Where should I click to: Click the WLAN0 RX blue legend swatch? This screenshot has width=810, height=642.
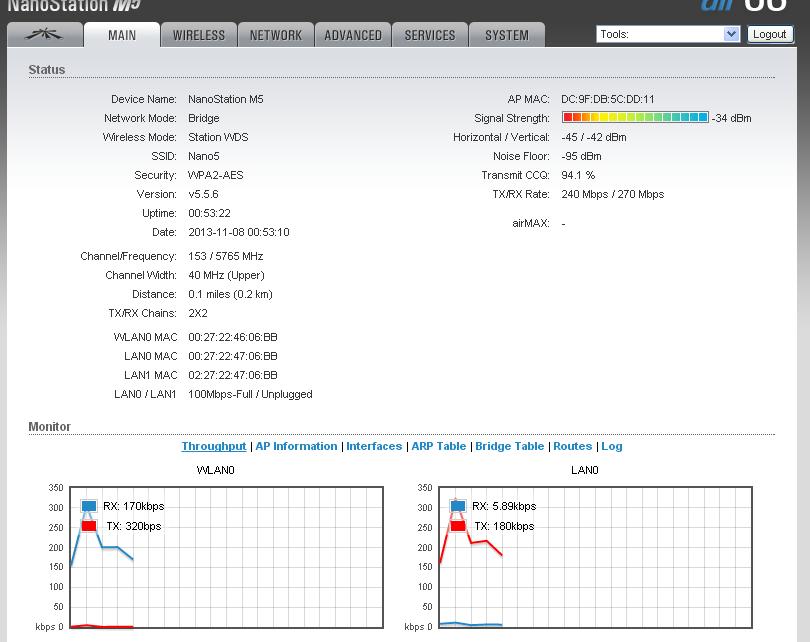click(x=89, y=506)
